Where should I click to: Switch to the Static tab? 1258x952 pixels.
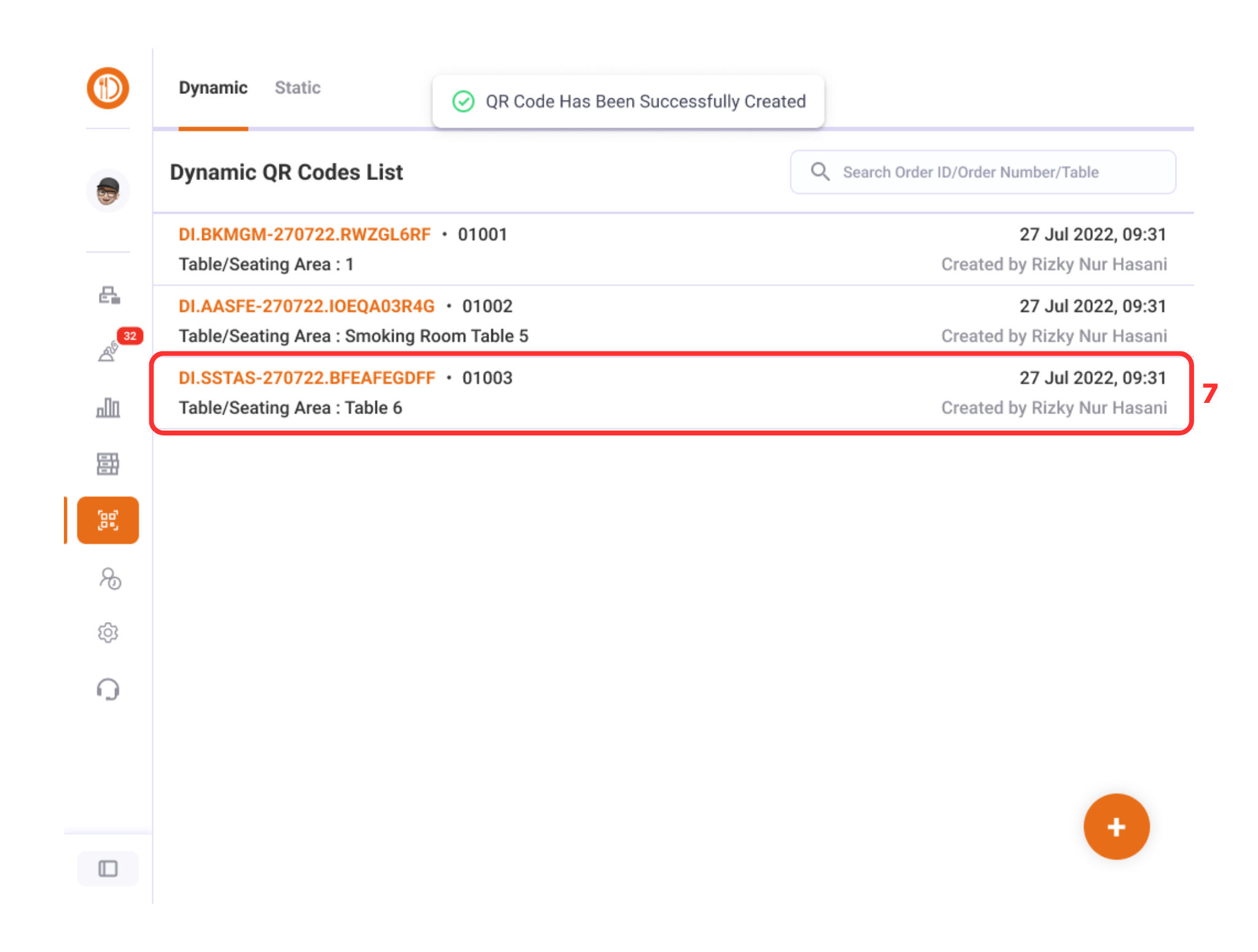point(297,88)
